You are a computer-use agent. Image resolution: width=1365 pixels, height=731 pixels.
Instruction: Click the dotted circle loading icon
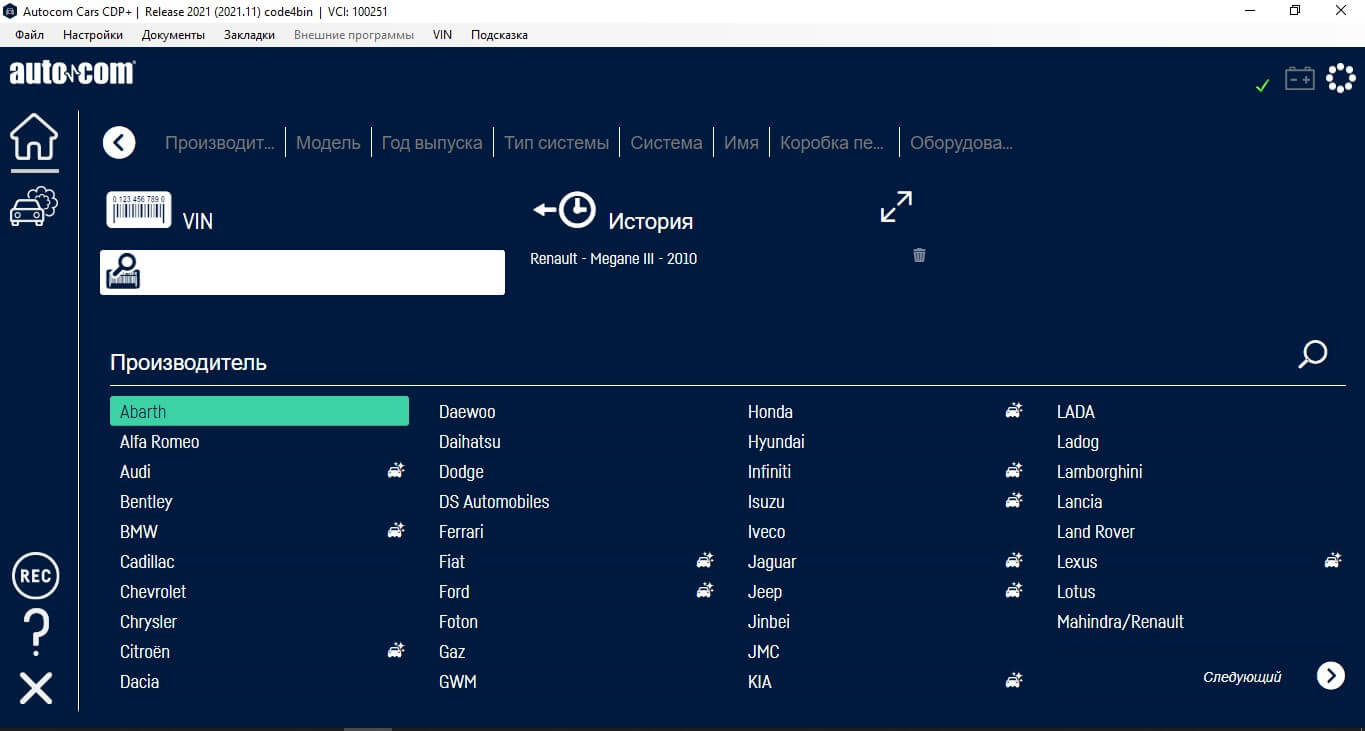(x=1341, y=78)
